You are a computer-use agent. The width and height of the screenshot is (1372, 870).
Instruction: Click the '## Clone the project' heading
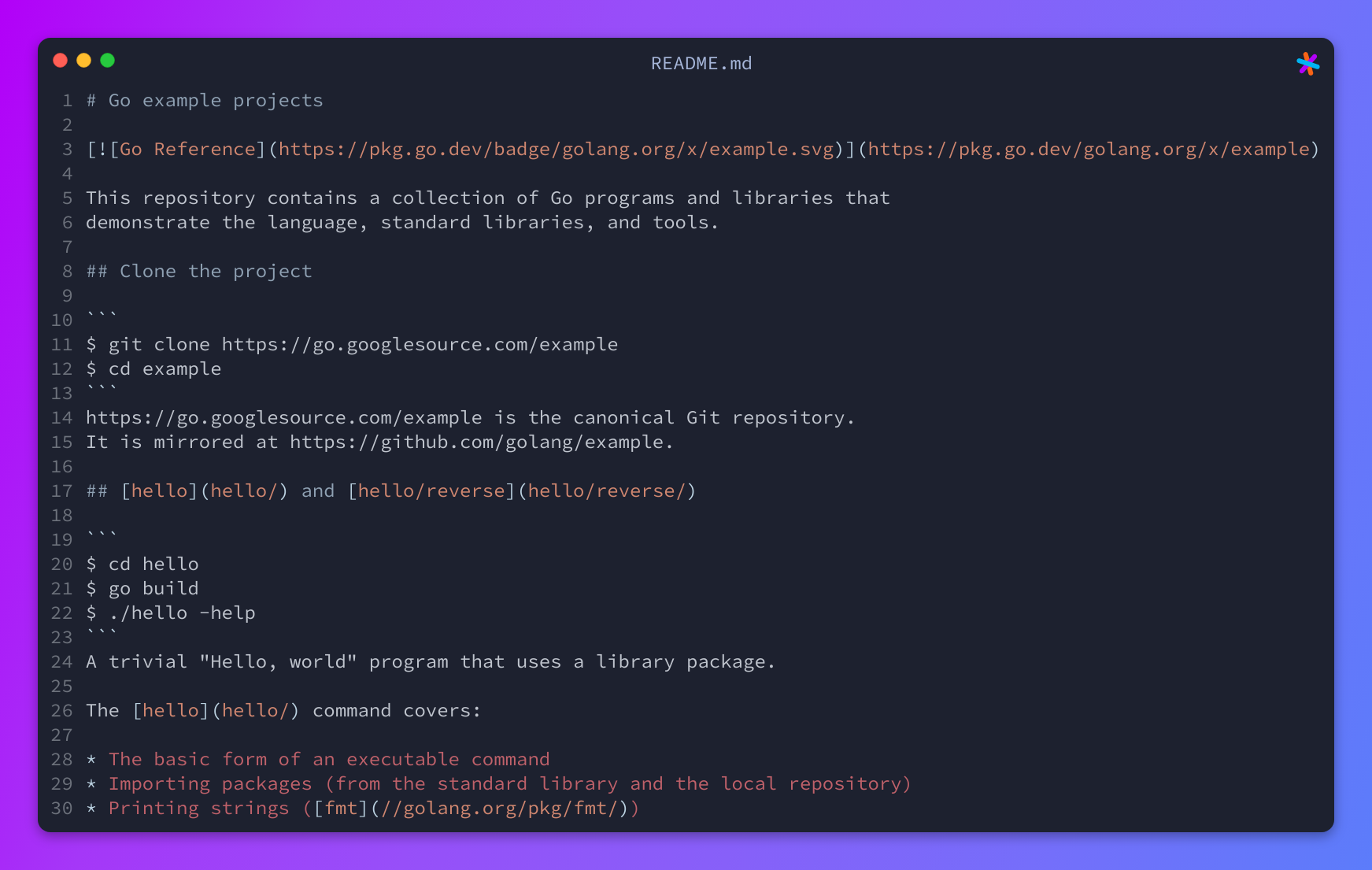point(199,271)
